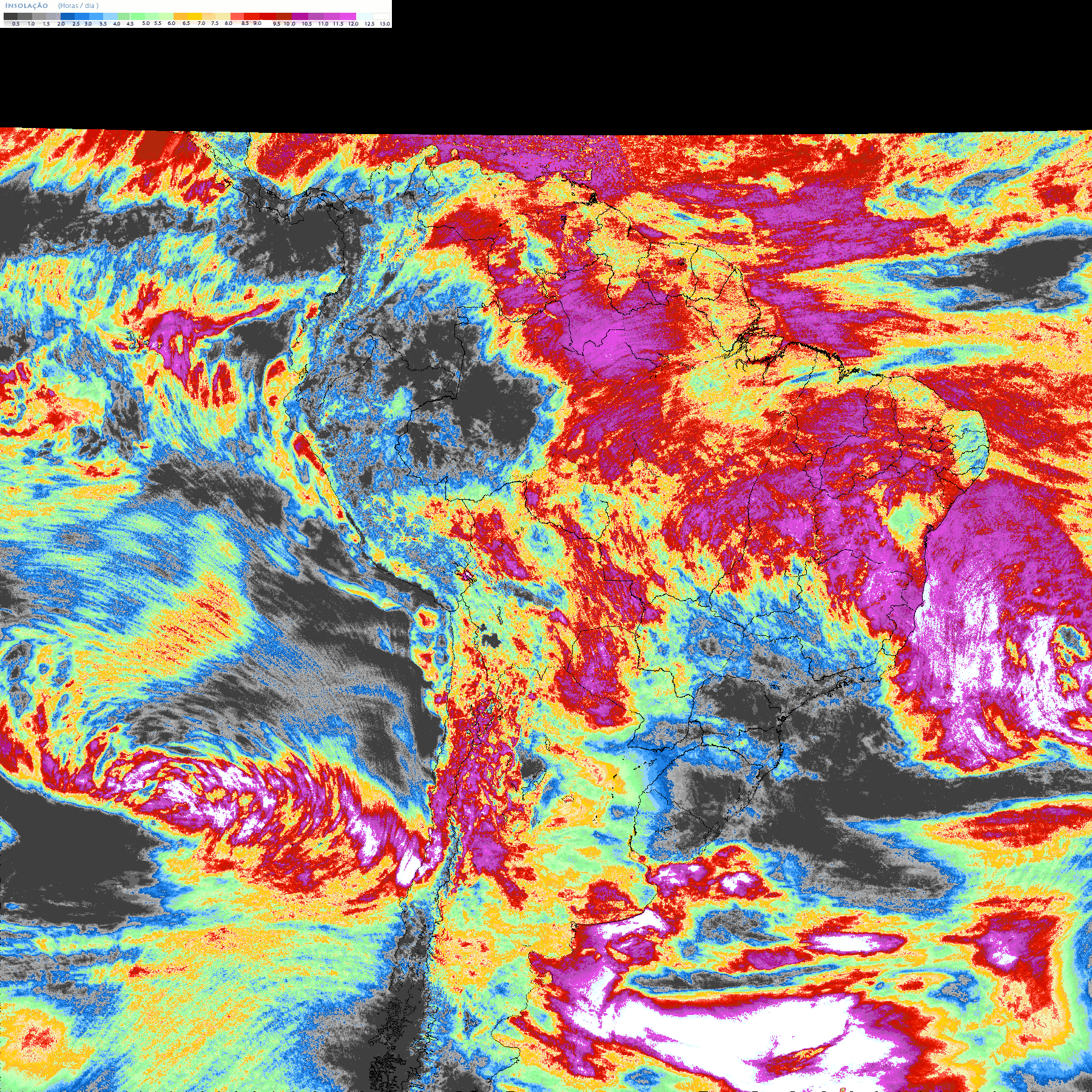
Task: Click the '8.5' legend value
Action: click(x=245, y=23)
